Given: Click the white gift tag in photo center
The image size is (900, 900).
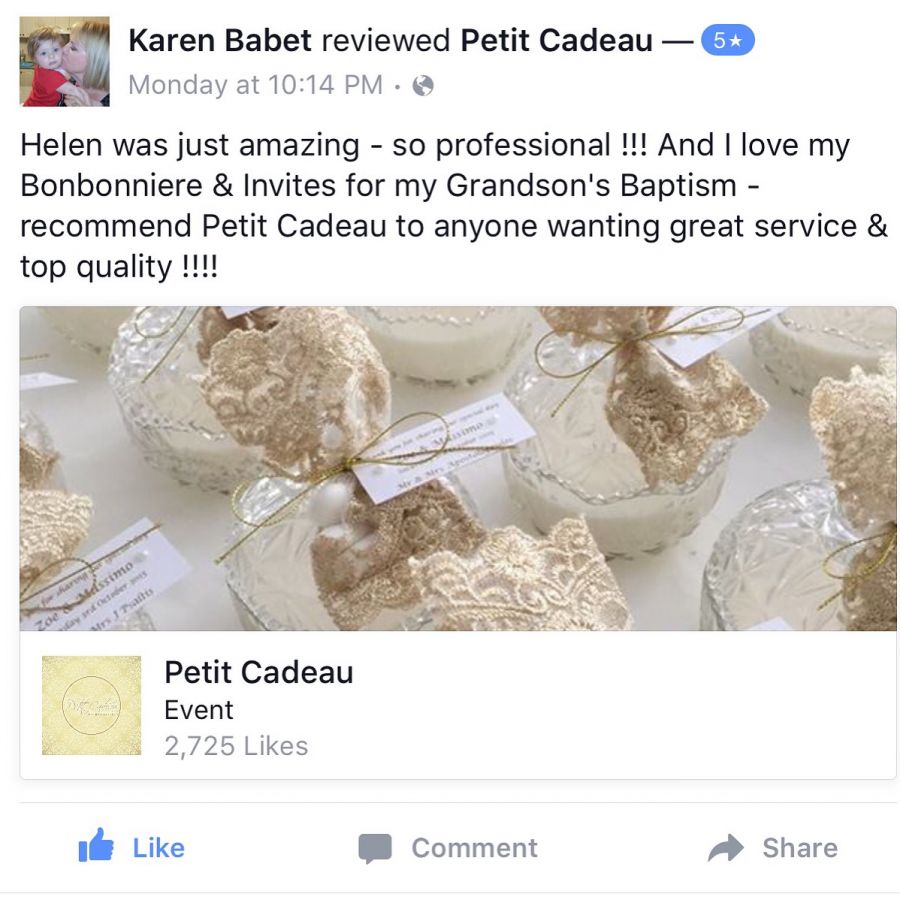Looking at the screenshot, I should 442,449.
